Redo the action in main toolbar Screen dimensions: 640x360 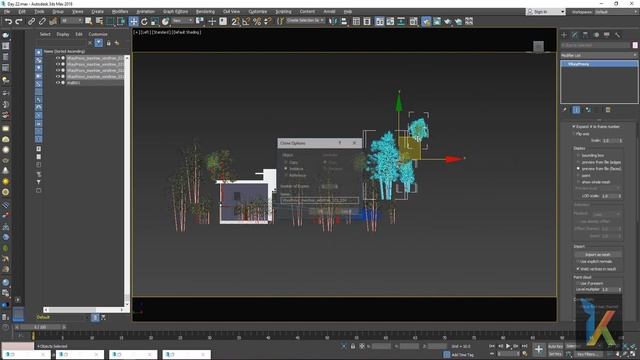point(19,21)
